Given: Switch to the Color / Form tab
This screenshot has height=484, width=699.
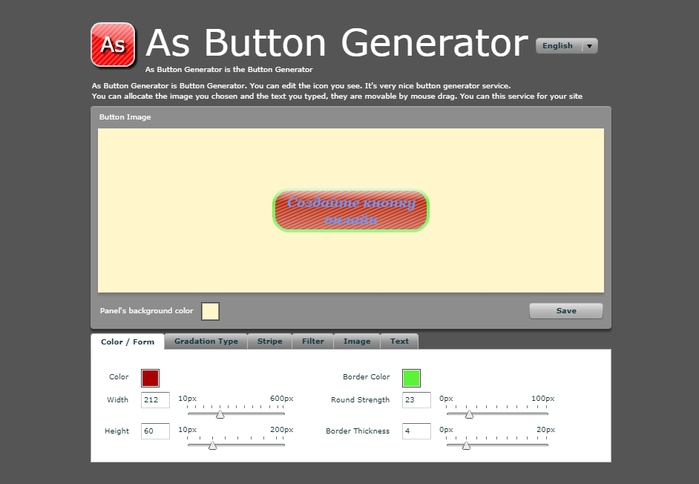Looking at the screenshot, I should tap(127, 341).
